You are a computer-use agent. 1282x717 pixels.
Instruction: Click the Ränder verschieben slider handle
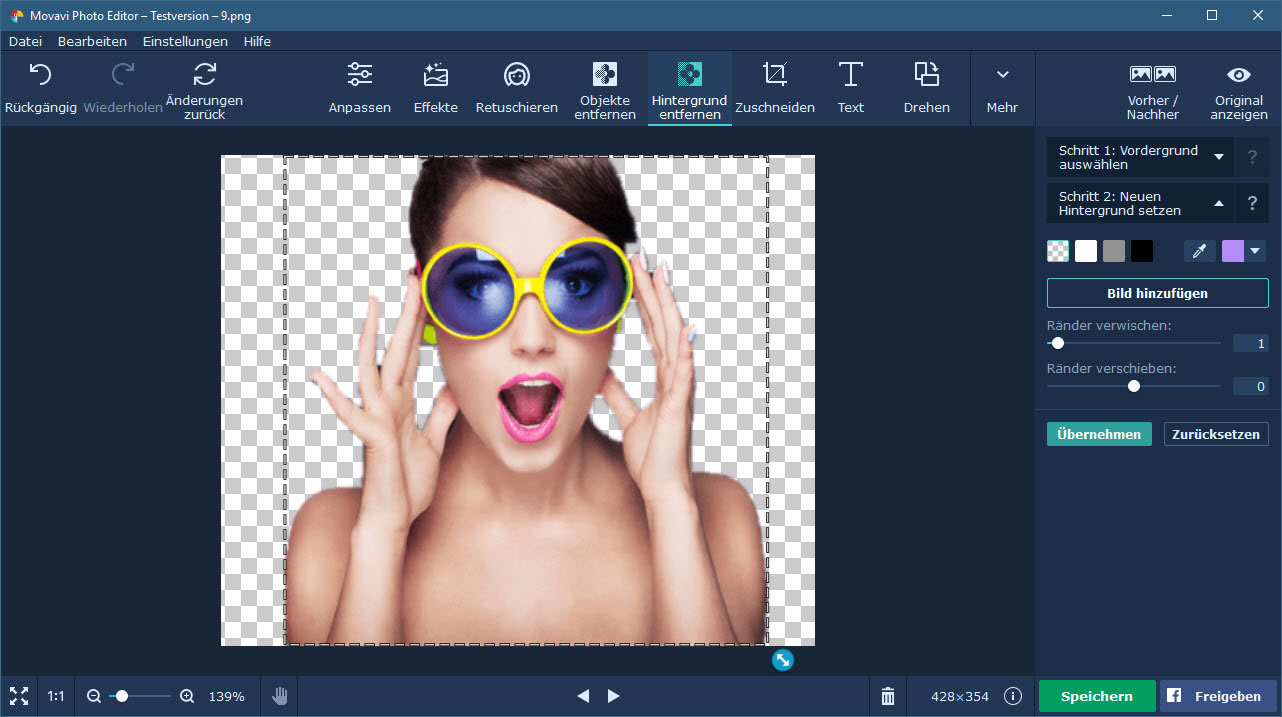1134,386
